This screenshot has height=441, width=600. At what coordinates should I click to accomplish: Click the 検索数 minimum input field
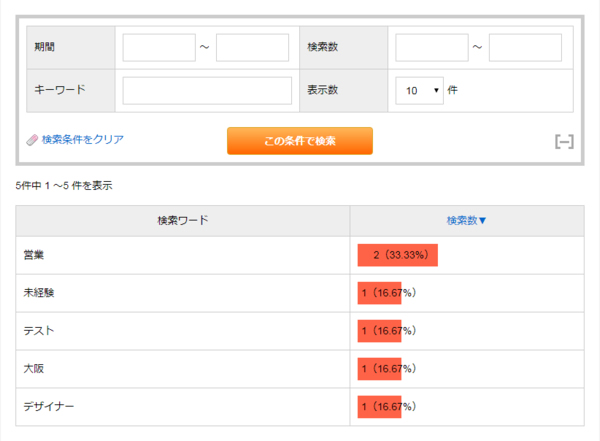(432, 47)
